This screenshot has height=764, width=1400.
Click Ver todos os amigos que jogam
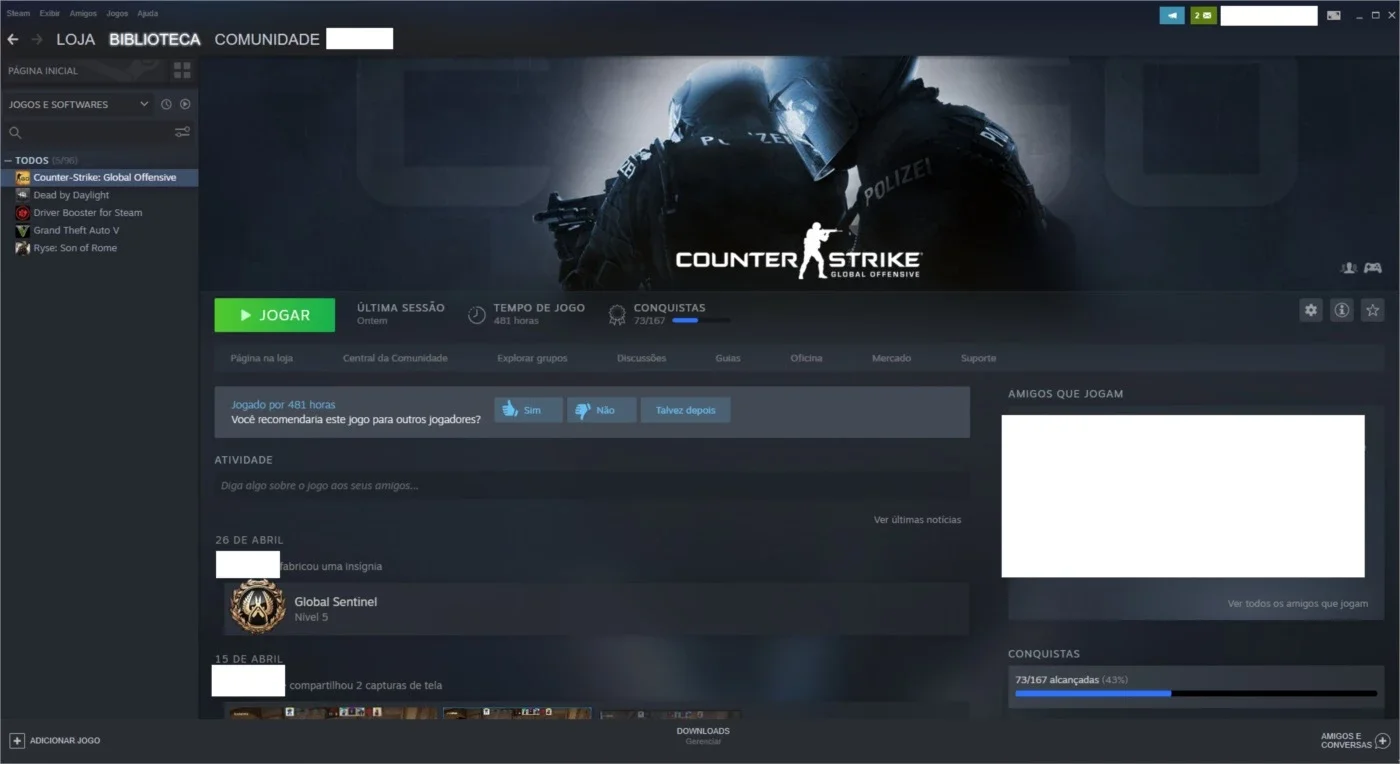(1297, 604)
